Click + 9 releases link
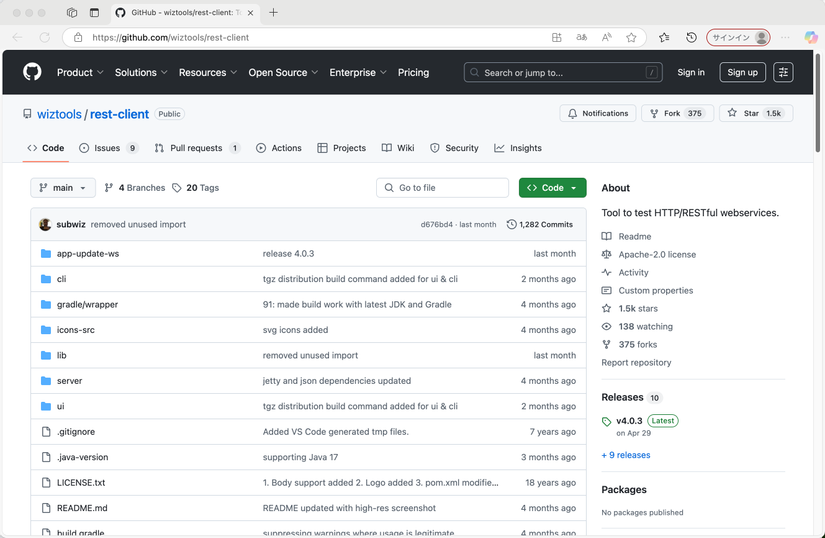 [x=626, y=455]
